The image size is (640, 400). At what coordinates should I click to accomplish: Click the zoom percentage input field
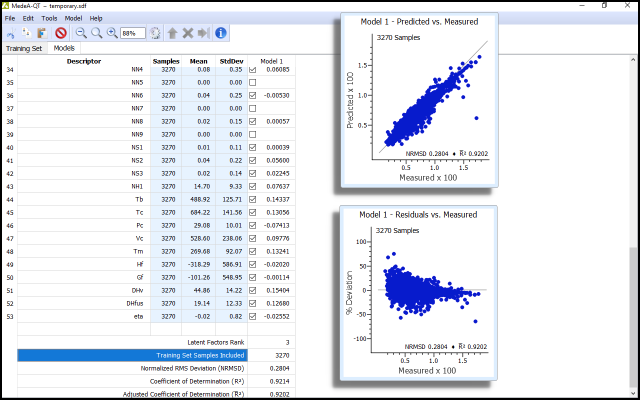133,33
